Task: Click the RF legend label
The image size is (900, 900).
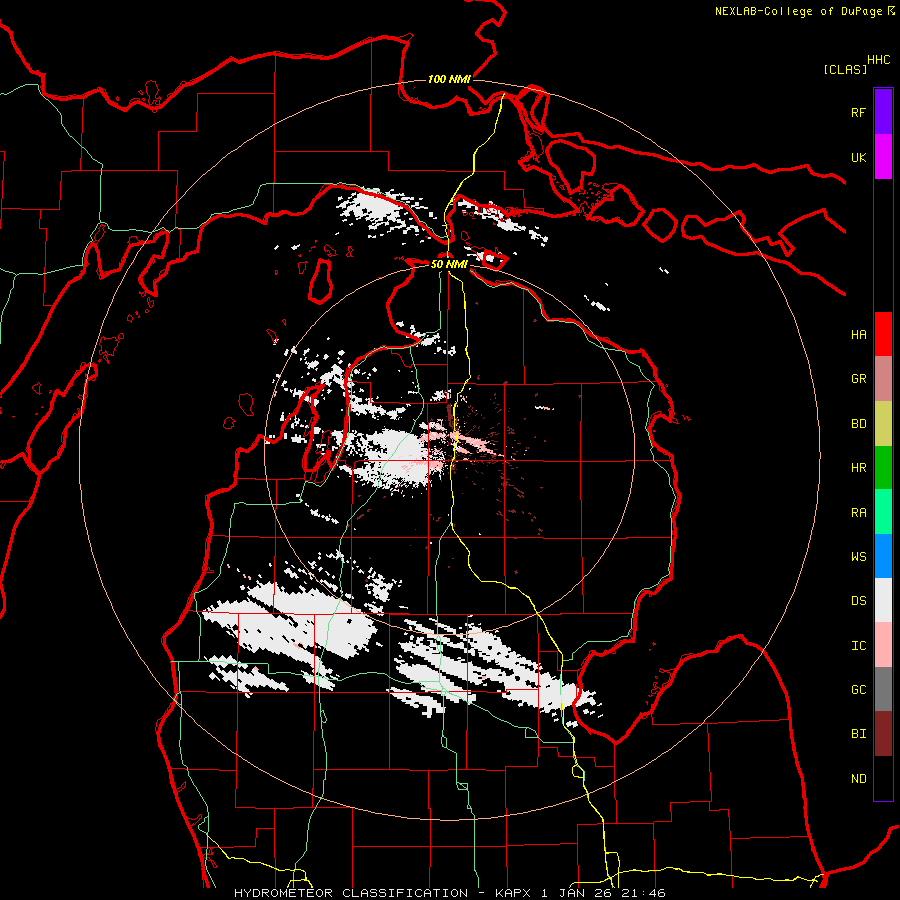Action: click(x=858, y=112)
